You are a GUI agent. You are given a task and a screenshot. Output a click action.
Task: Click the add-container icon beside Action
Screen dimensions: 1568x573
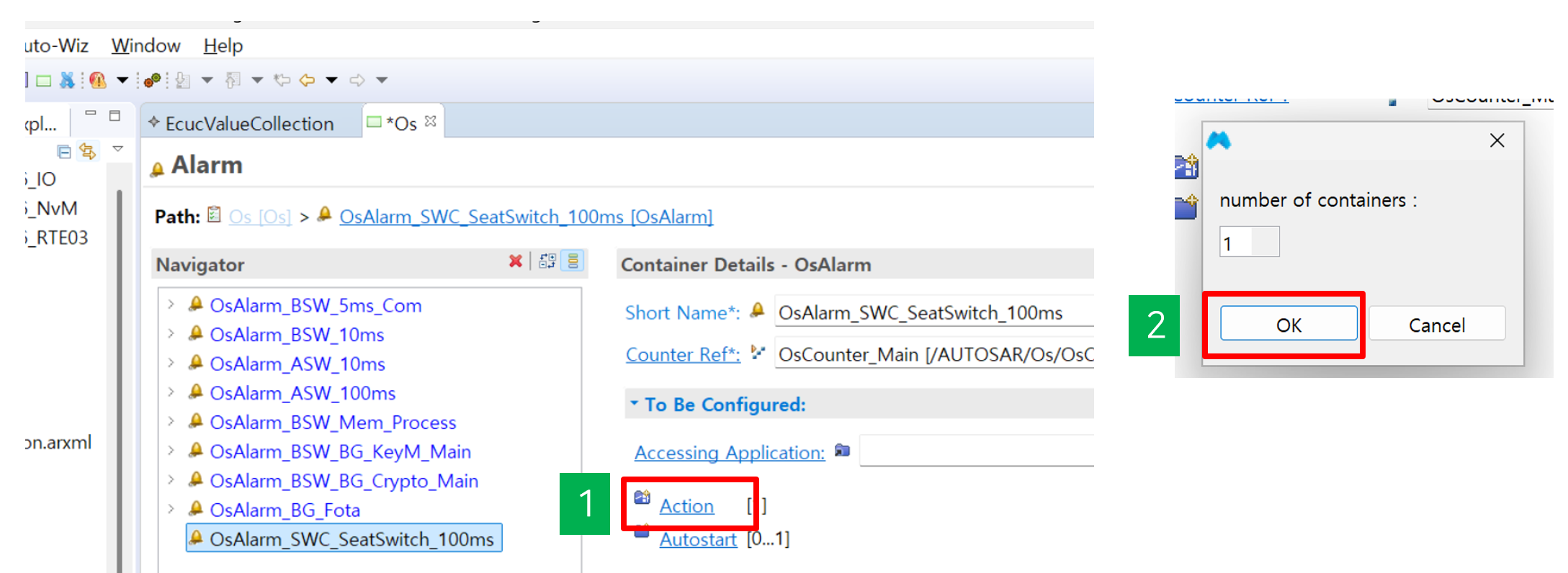point(642,497)
